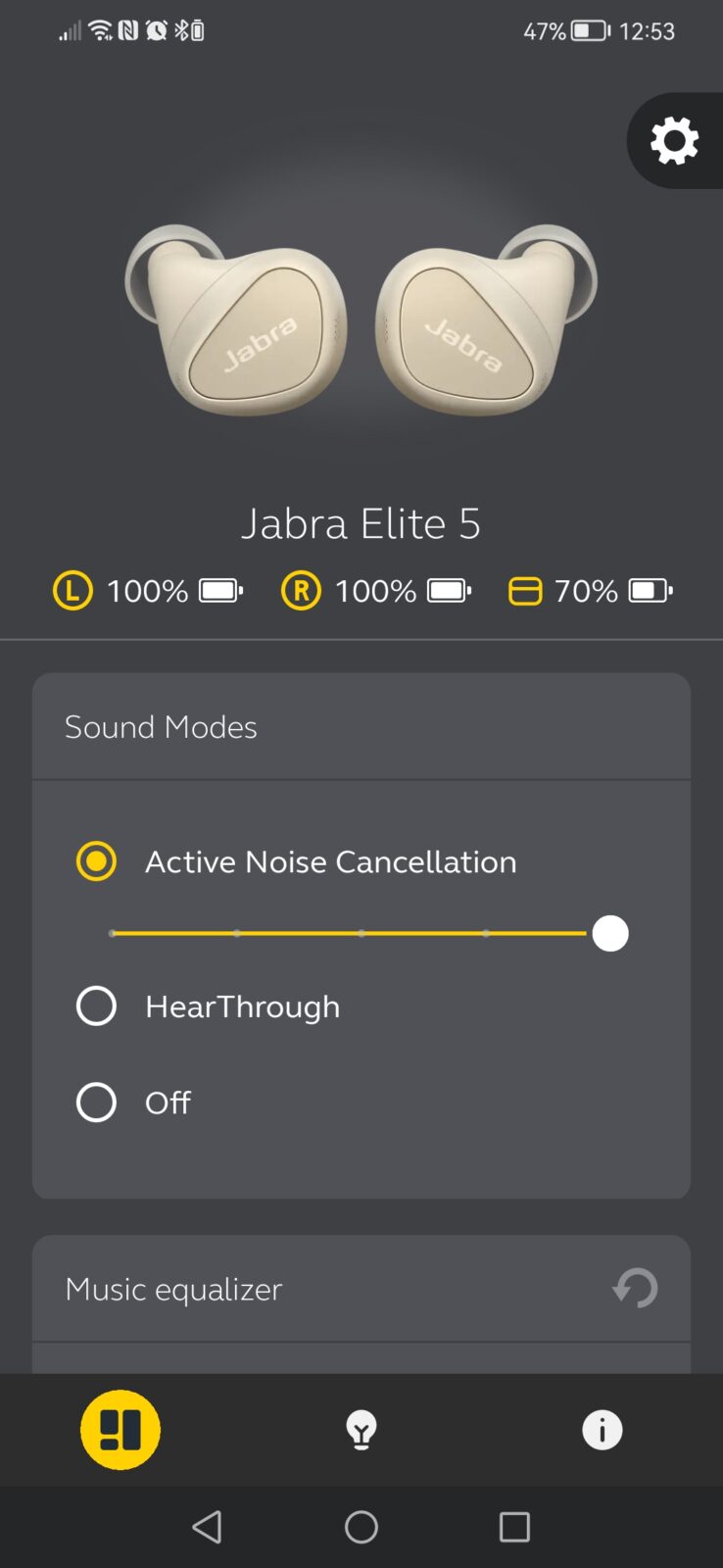Open settings via the gear icon

(x=674, y=140)
